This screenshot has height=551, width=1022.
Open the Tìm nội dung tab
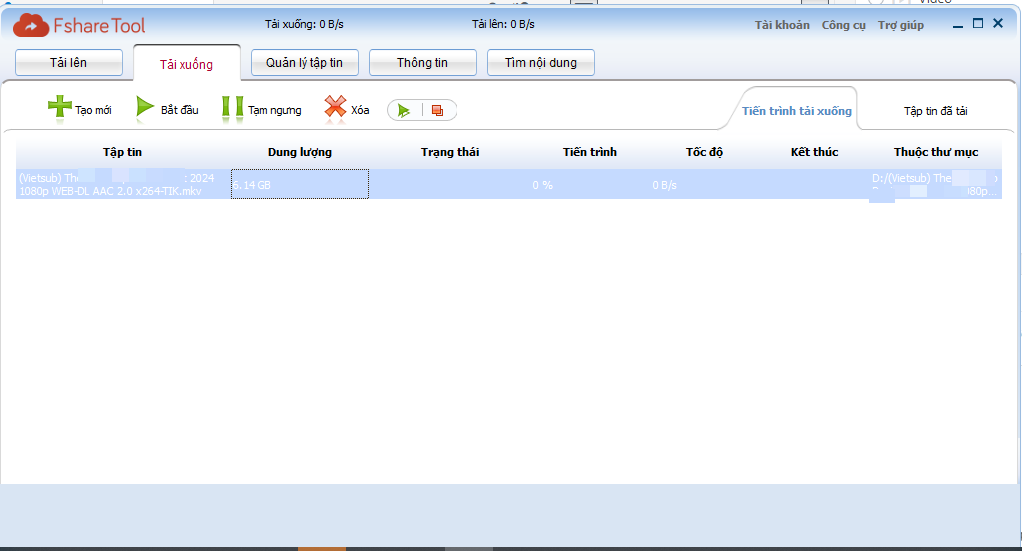(540, 63)
